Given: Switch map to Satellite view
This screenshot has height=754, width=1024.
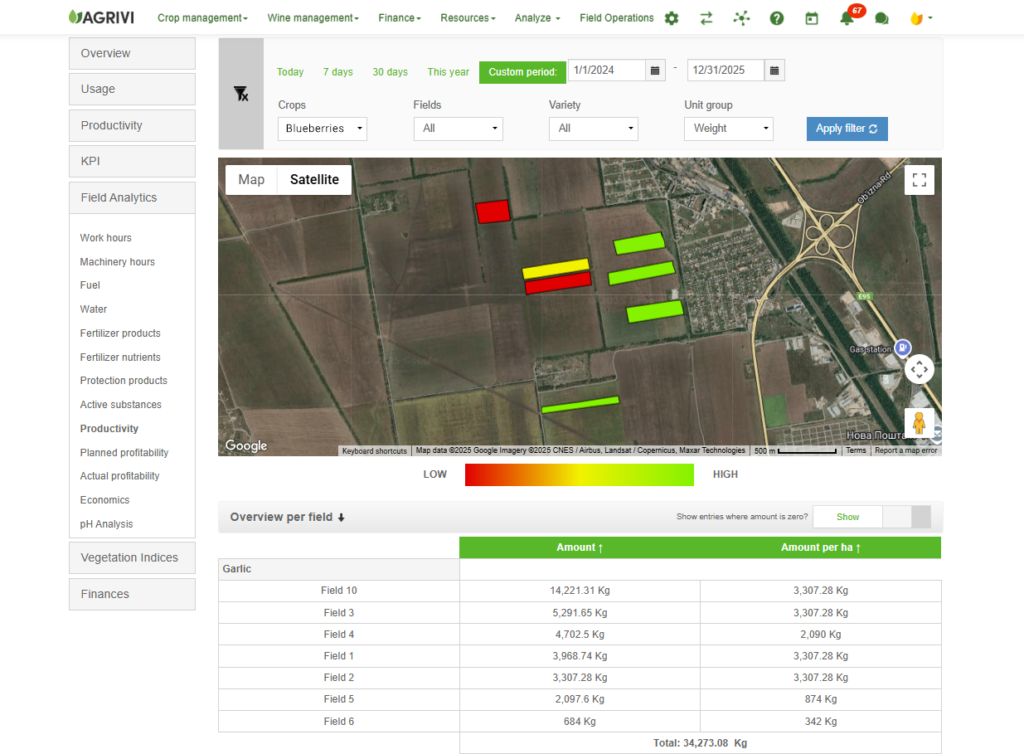Looking at the screenshot, I should (314, 180).
